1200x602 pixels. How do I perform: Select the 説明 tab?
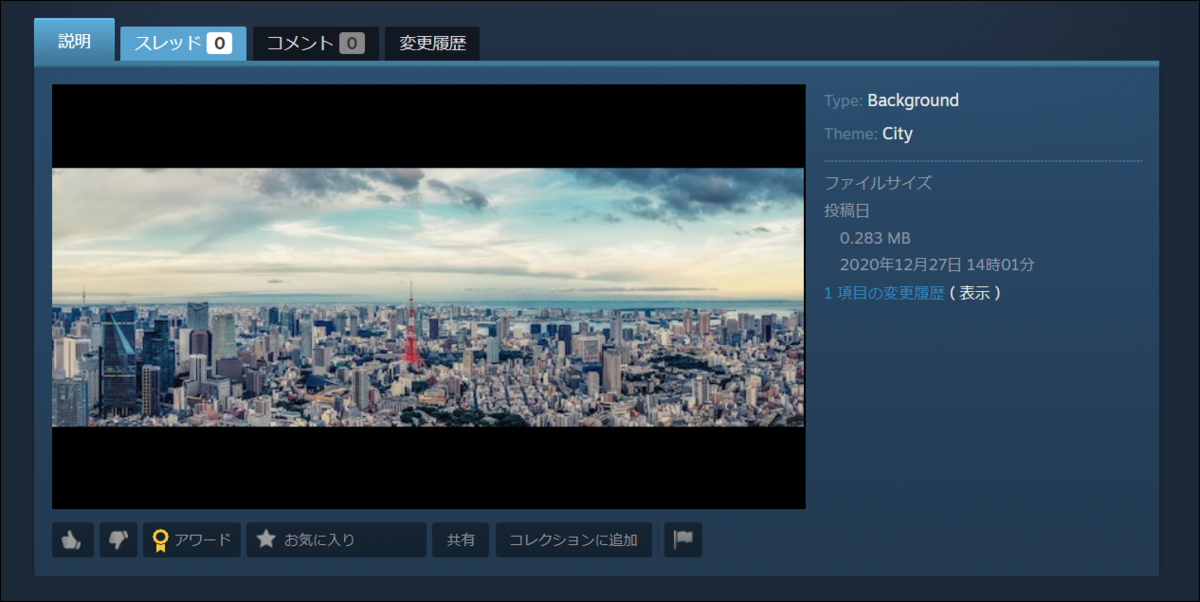click(75, 40)
